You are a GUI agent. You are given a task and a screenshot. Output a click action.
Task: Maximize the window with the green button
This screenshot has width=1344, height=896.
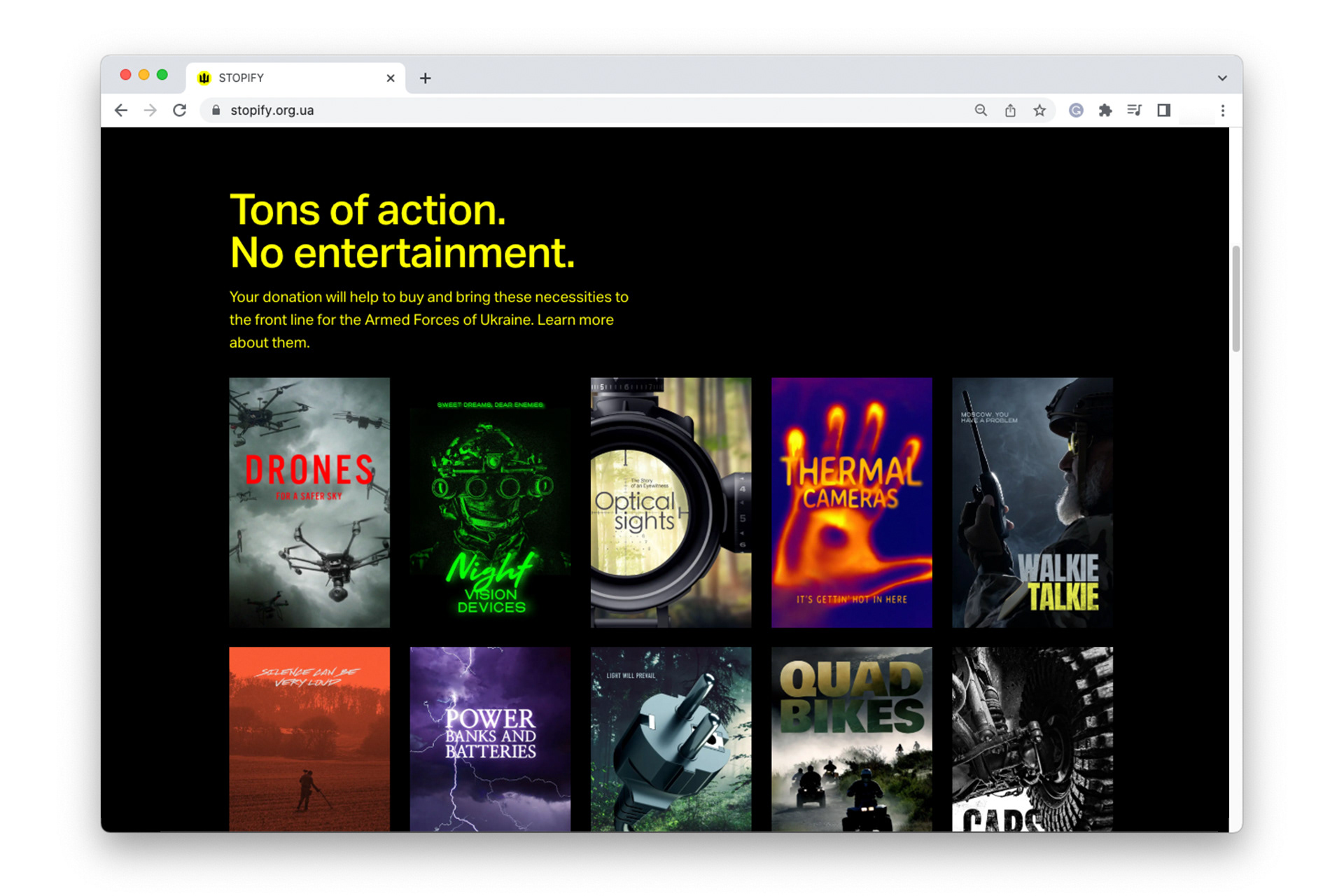pyautogui.click(x=162, y=75)
